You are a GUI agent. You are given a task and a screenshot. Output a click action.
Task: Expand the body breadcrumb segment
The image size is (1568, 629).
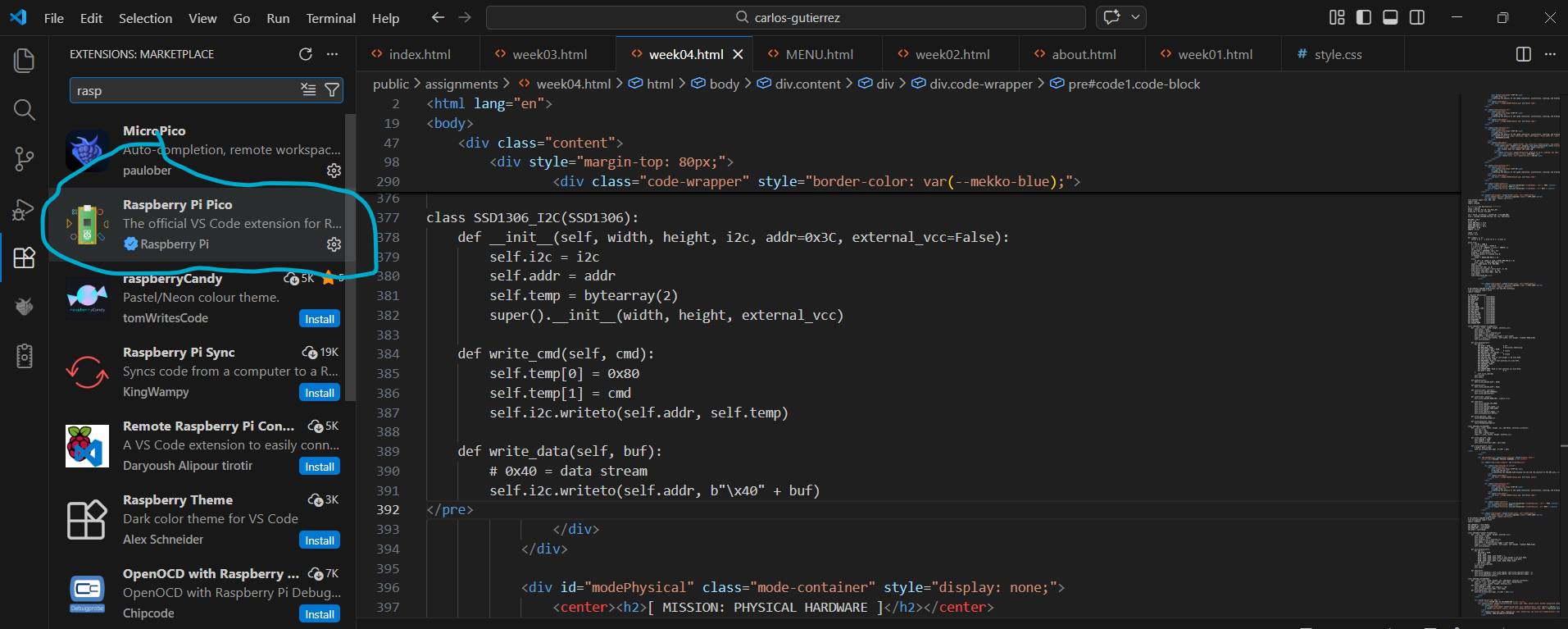tap(716, 84)
